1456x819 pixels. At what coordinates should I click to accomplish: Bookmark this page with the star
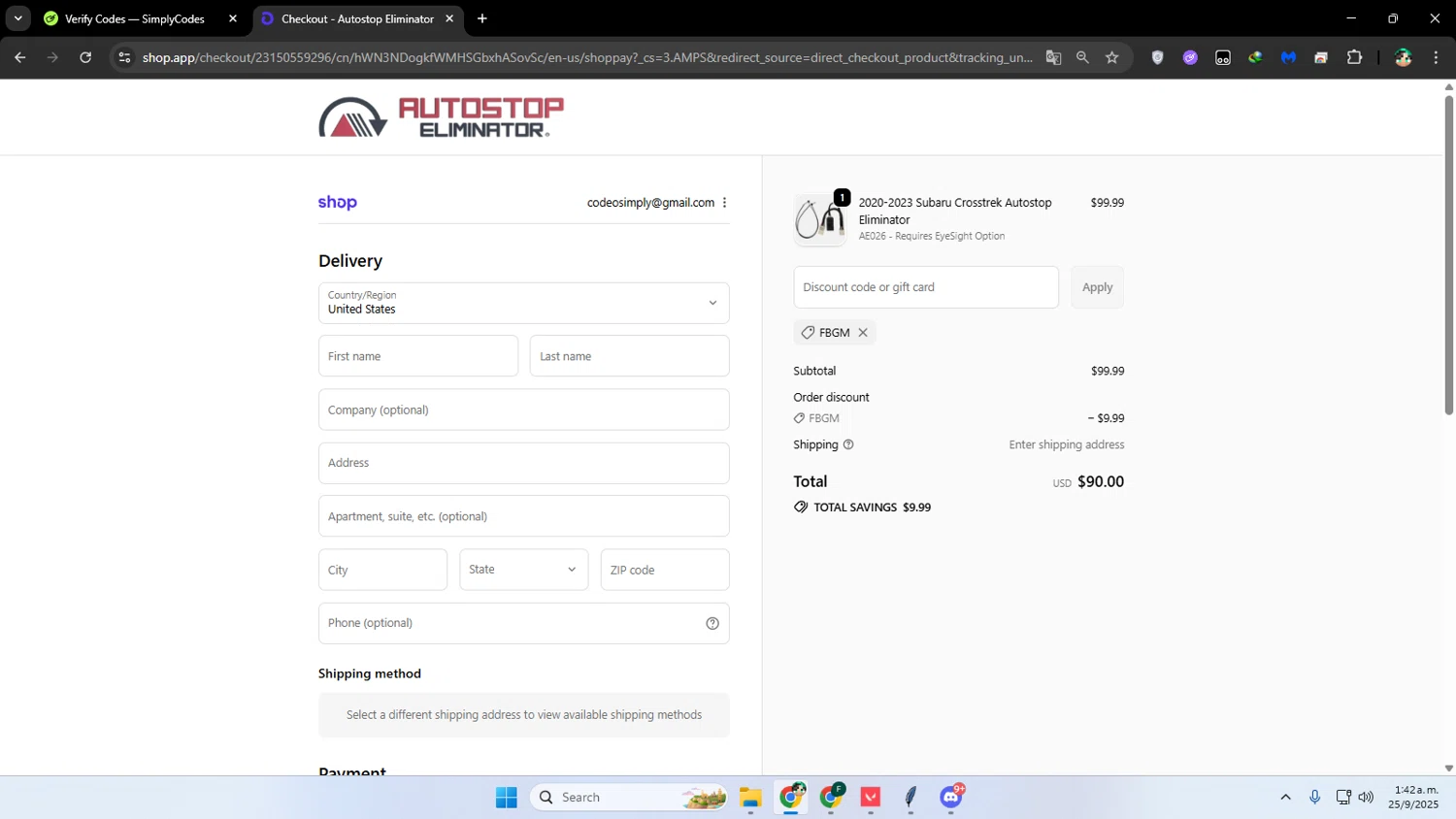point(1112,57)
